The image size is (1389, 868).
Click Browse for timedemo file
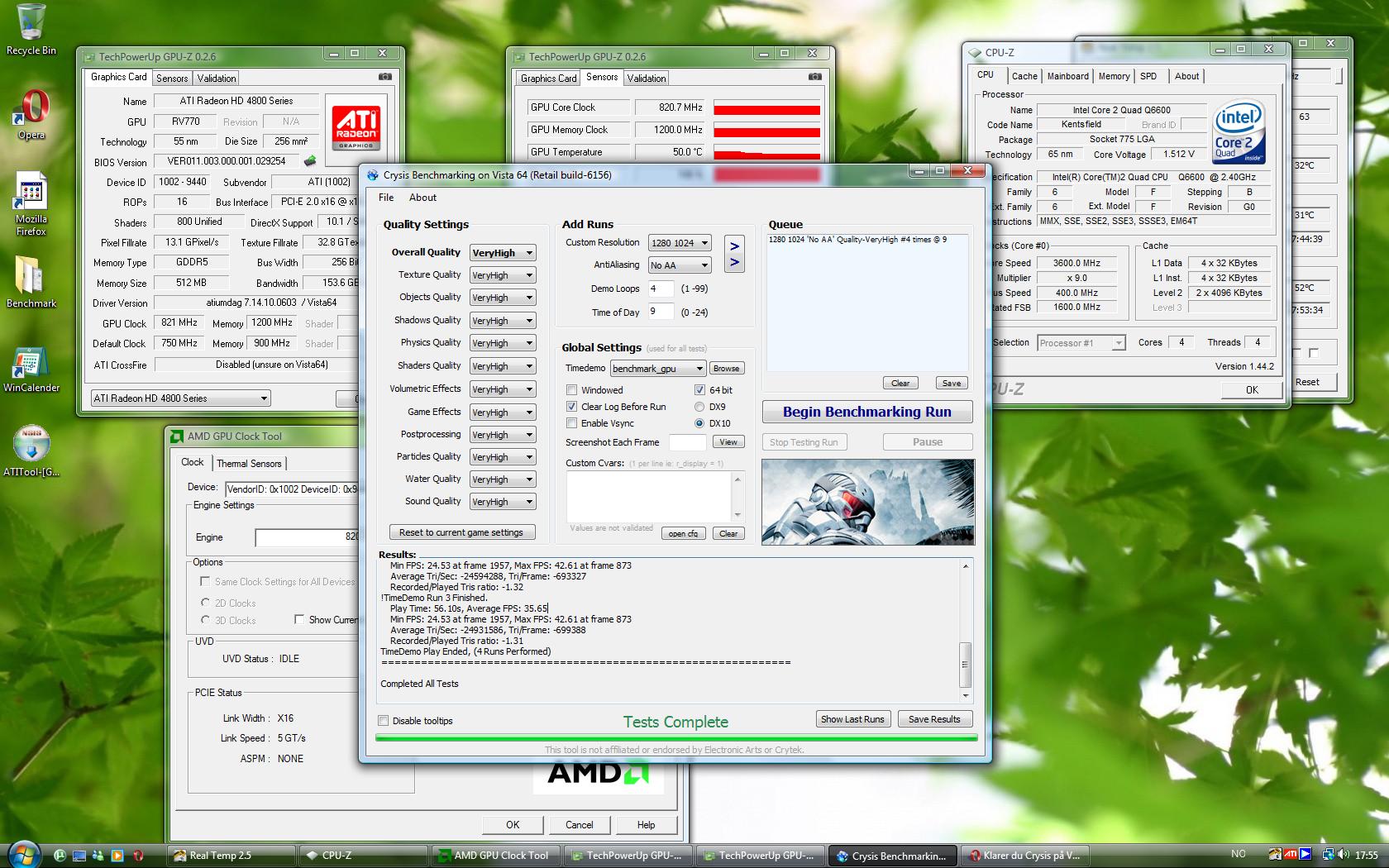point(726,369)
